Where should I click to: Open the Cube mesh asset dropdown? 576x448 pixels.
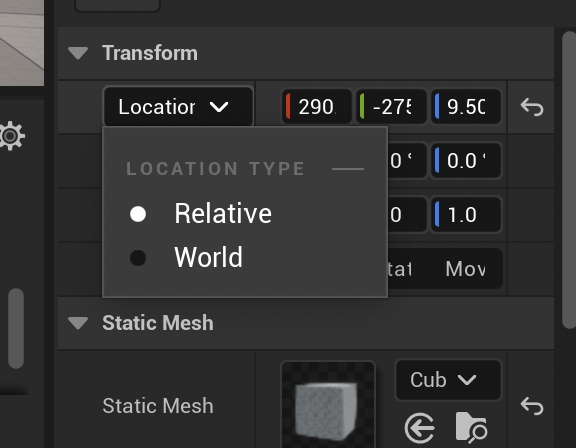(448, 380)
